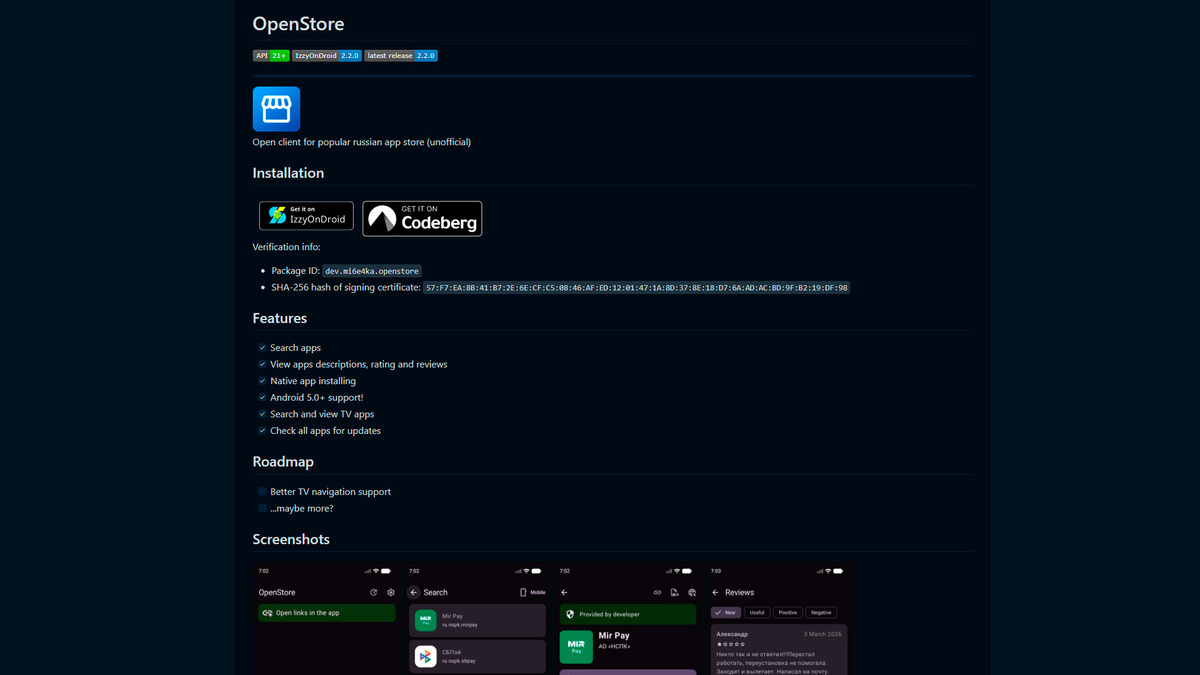This screenshot has height=675, width=1200.
Task: Open the IzzyOnDroid 2.2.0 version badge
Action: tap(327, 56)
